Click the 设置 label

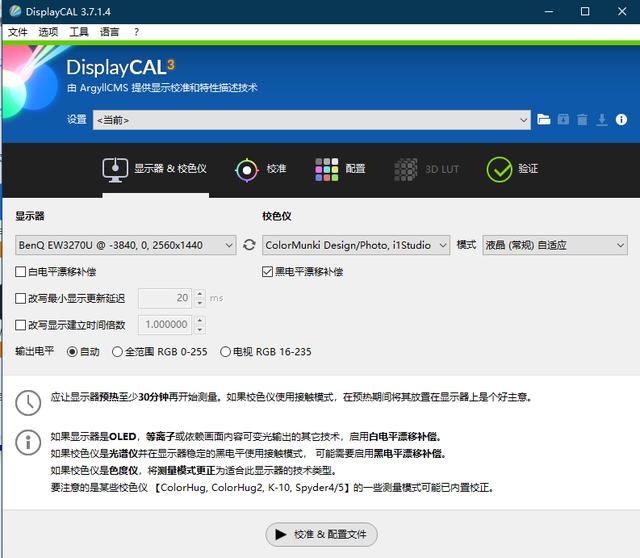(x=77, y=120)
